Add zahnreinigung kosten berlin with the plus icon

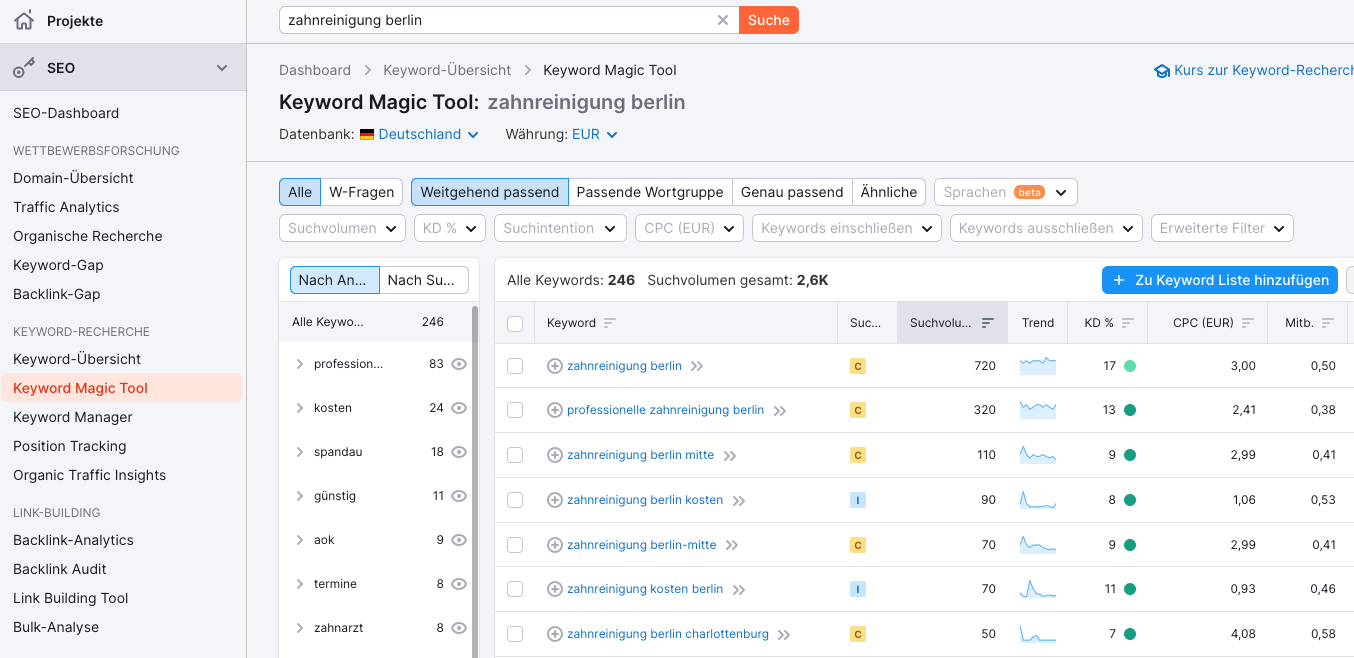click(x=555, y=589)
